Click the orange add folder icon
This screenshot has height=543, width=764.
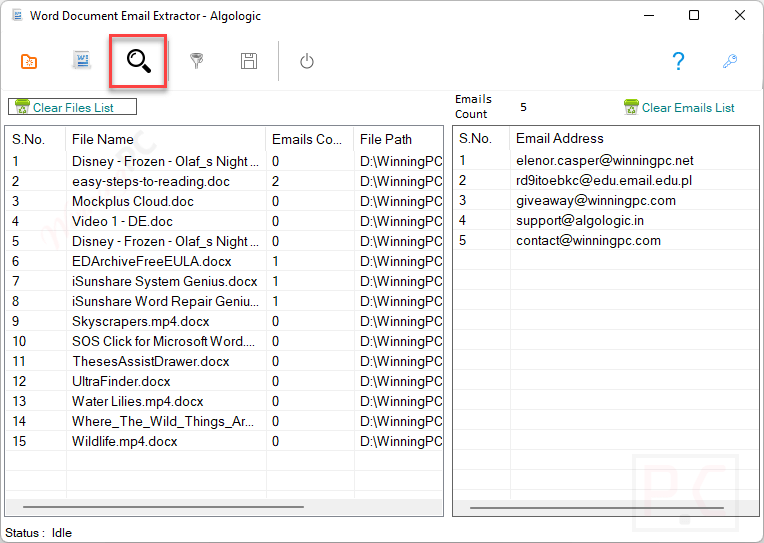coord(29,61)
